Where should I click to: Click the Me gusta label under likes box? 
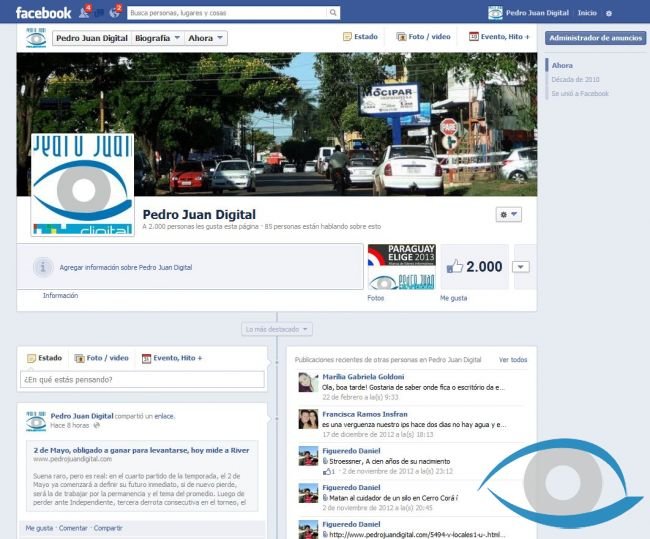click(x=454, y=298)
